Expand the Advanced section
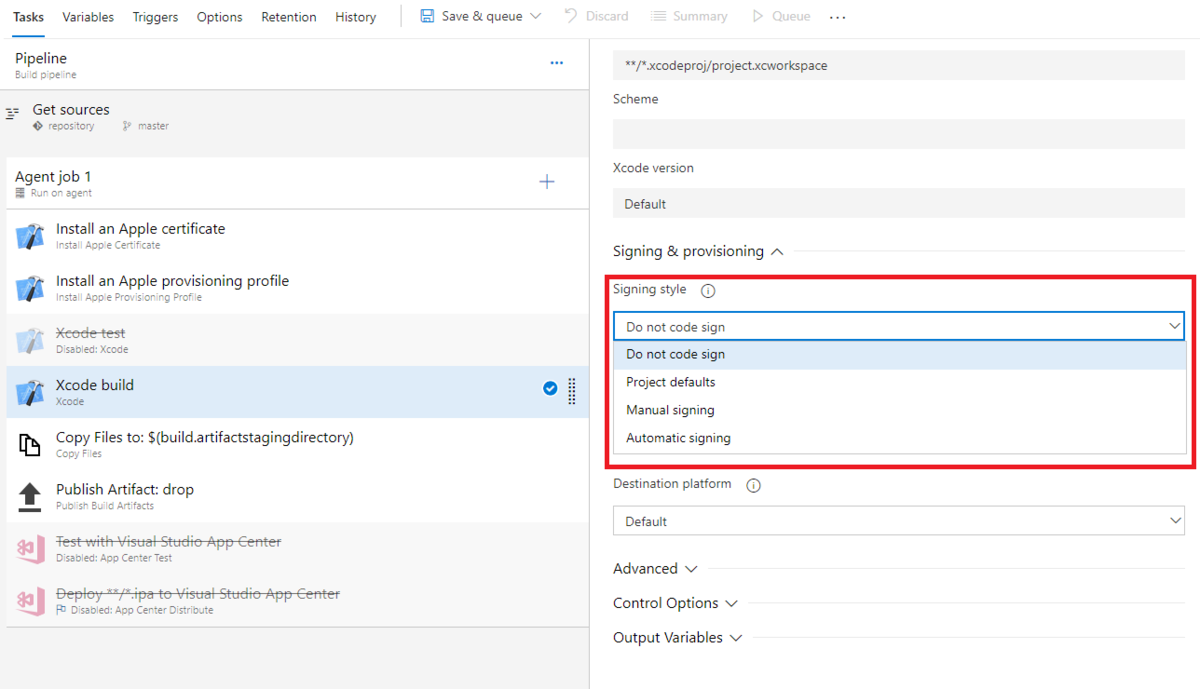The width and height of the screenshot is (1200, 689). pos(656,569)
